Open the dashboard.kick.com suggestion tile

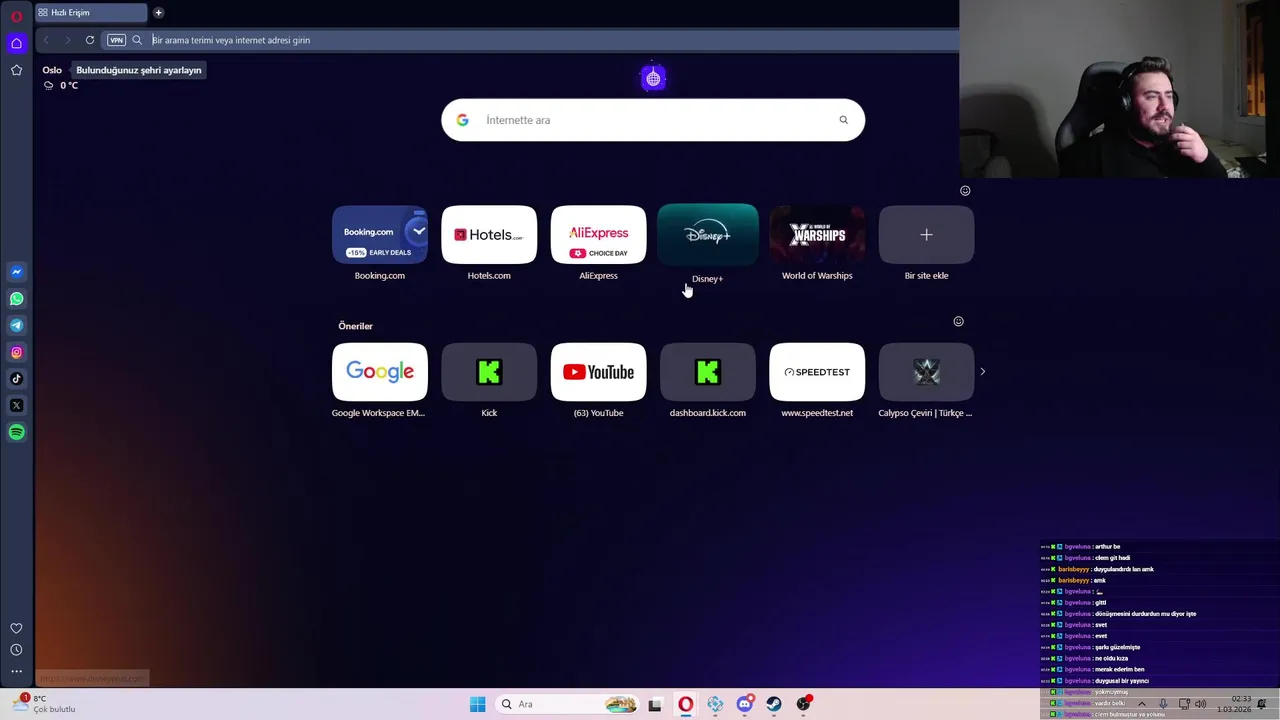708,372
